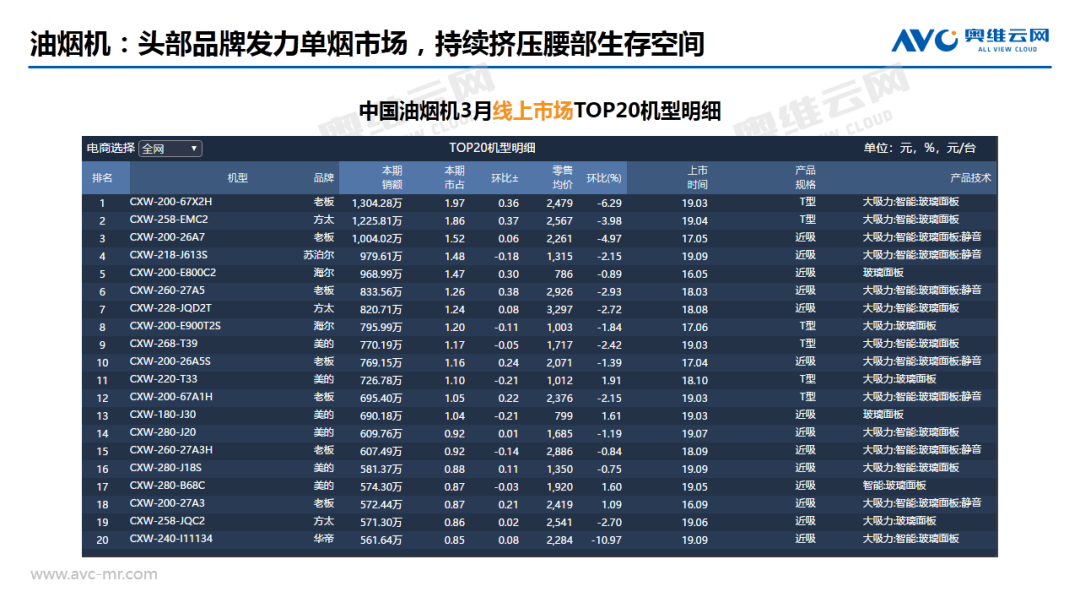Click brand 华帝 in row 20
The height and width of the screenshot is (608, 1080).
pos(324,539)
